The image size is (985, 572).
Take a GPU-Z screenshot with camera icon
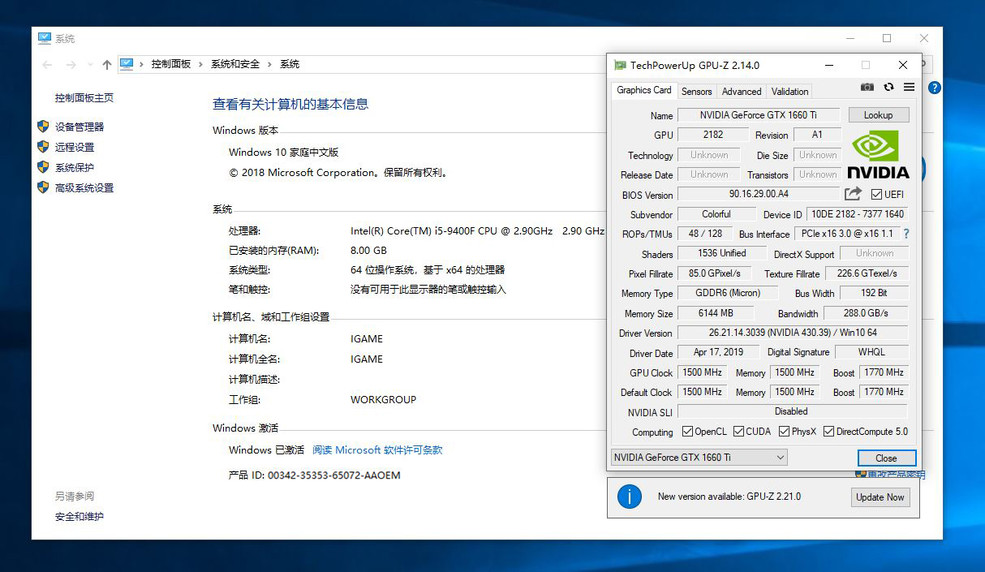(867, 87)
